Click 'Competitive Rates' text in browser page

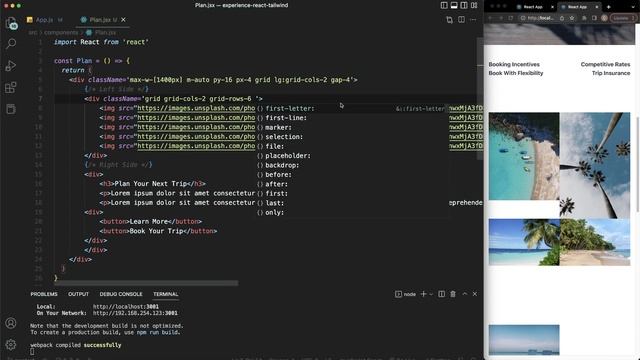tap(605, 64)
